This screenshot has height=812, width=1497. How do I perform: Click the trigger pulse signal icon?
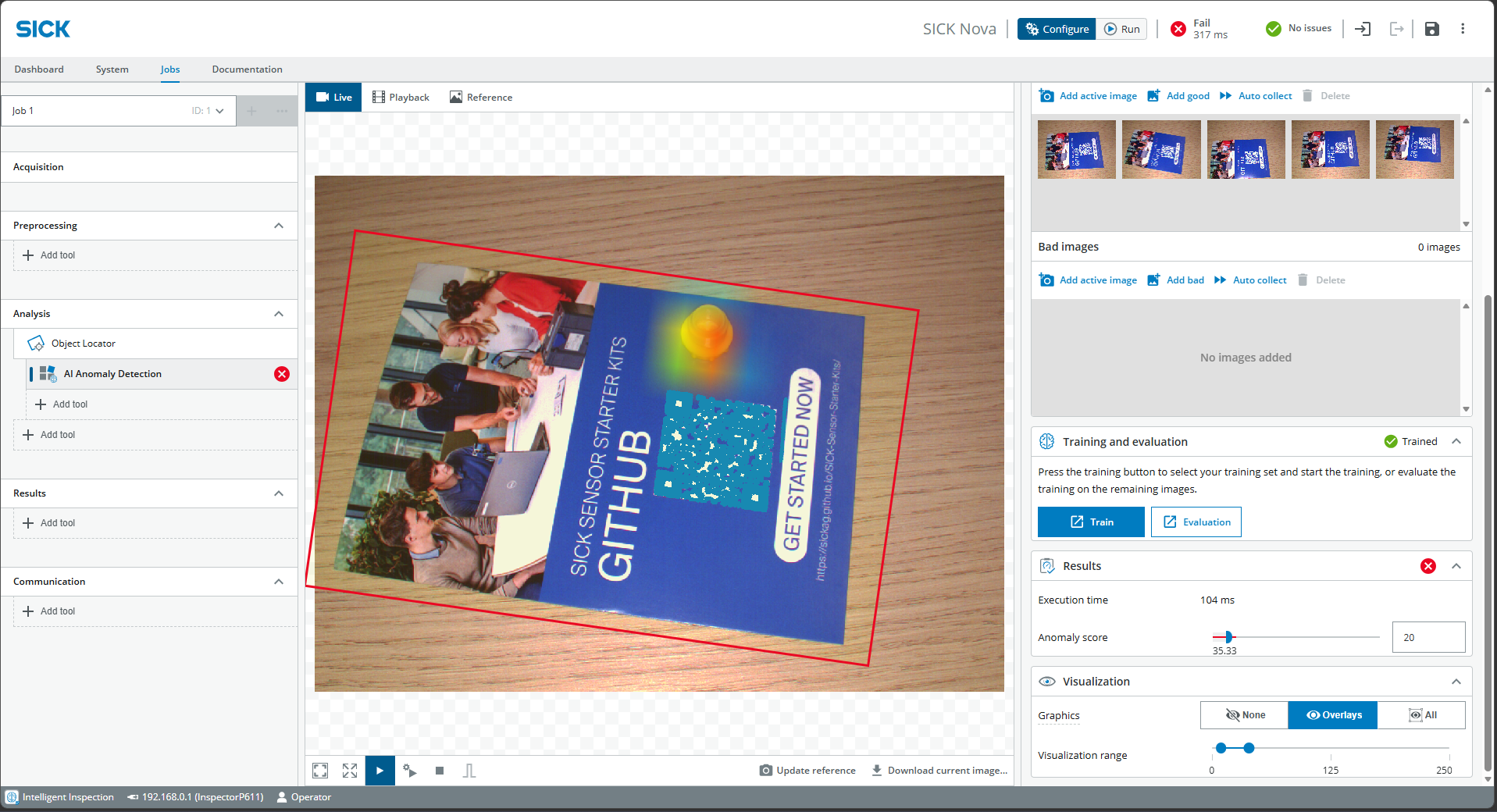pos(469,771)
